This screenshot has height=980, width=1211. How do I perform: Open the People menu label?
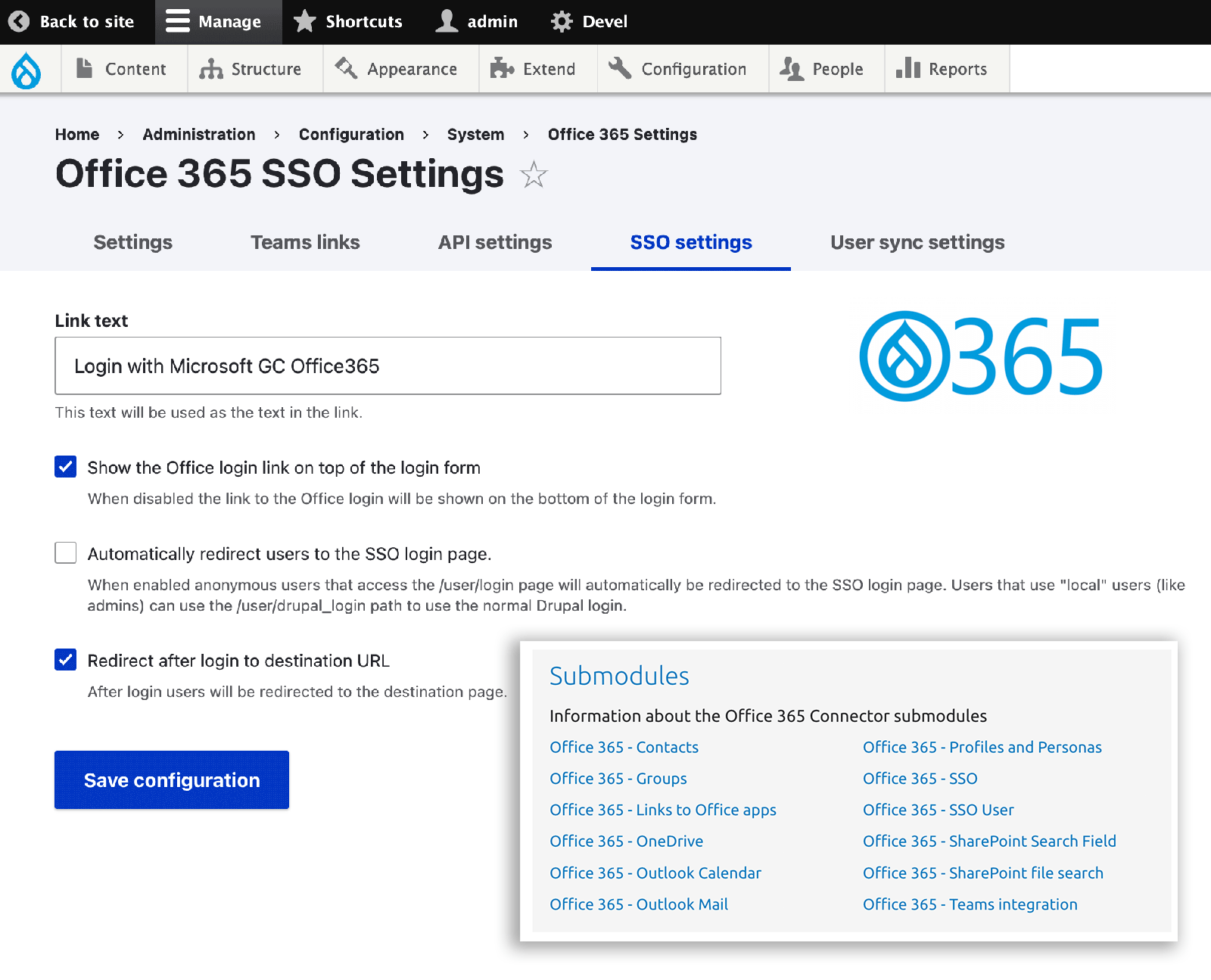(x=837, y=69)
